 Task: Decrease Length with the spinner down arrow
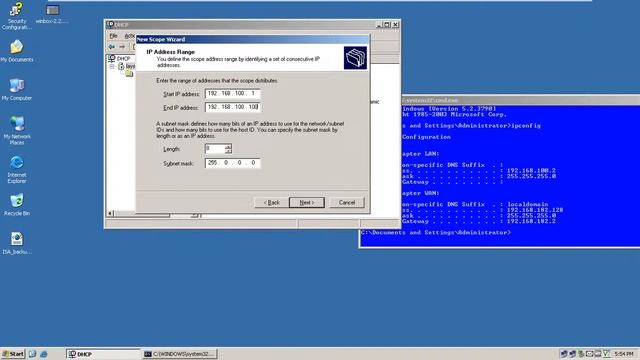[228, 151]
